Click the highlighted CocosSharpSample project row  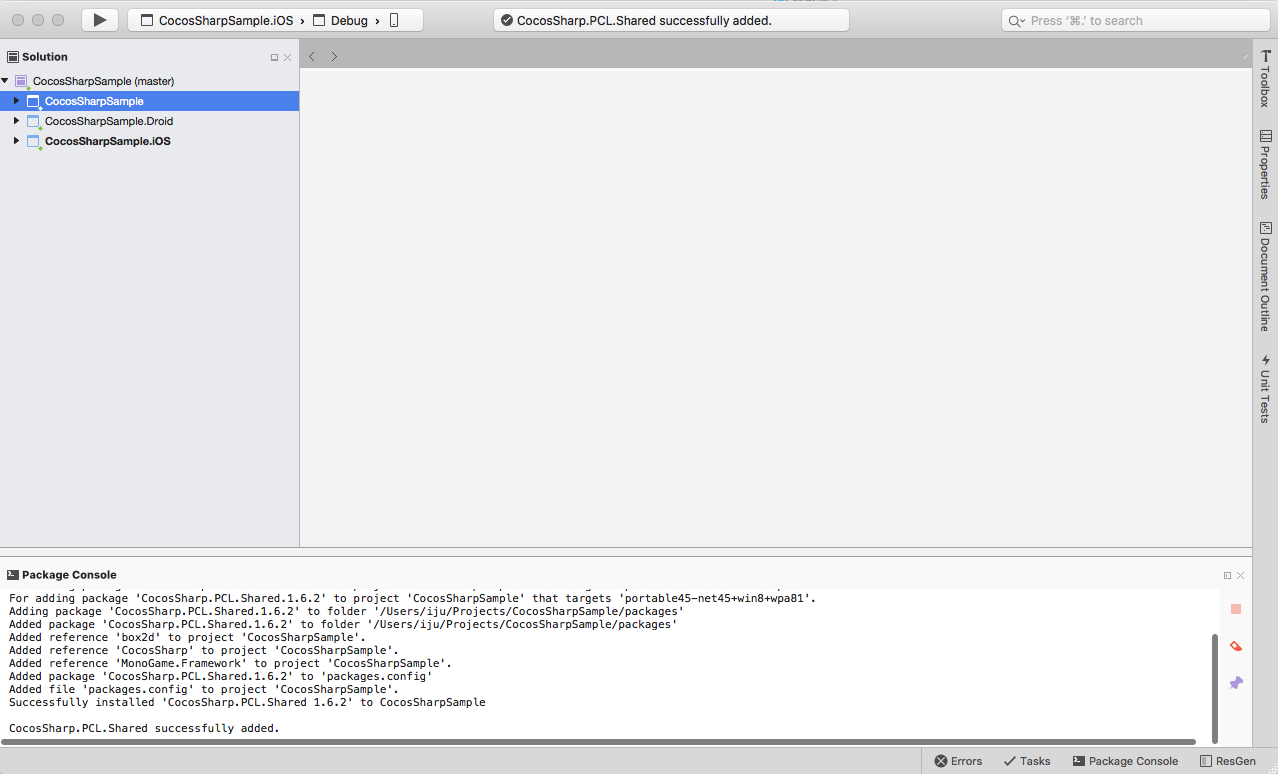tap(149, 101)
